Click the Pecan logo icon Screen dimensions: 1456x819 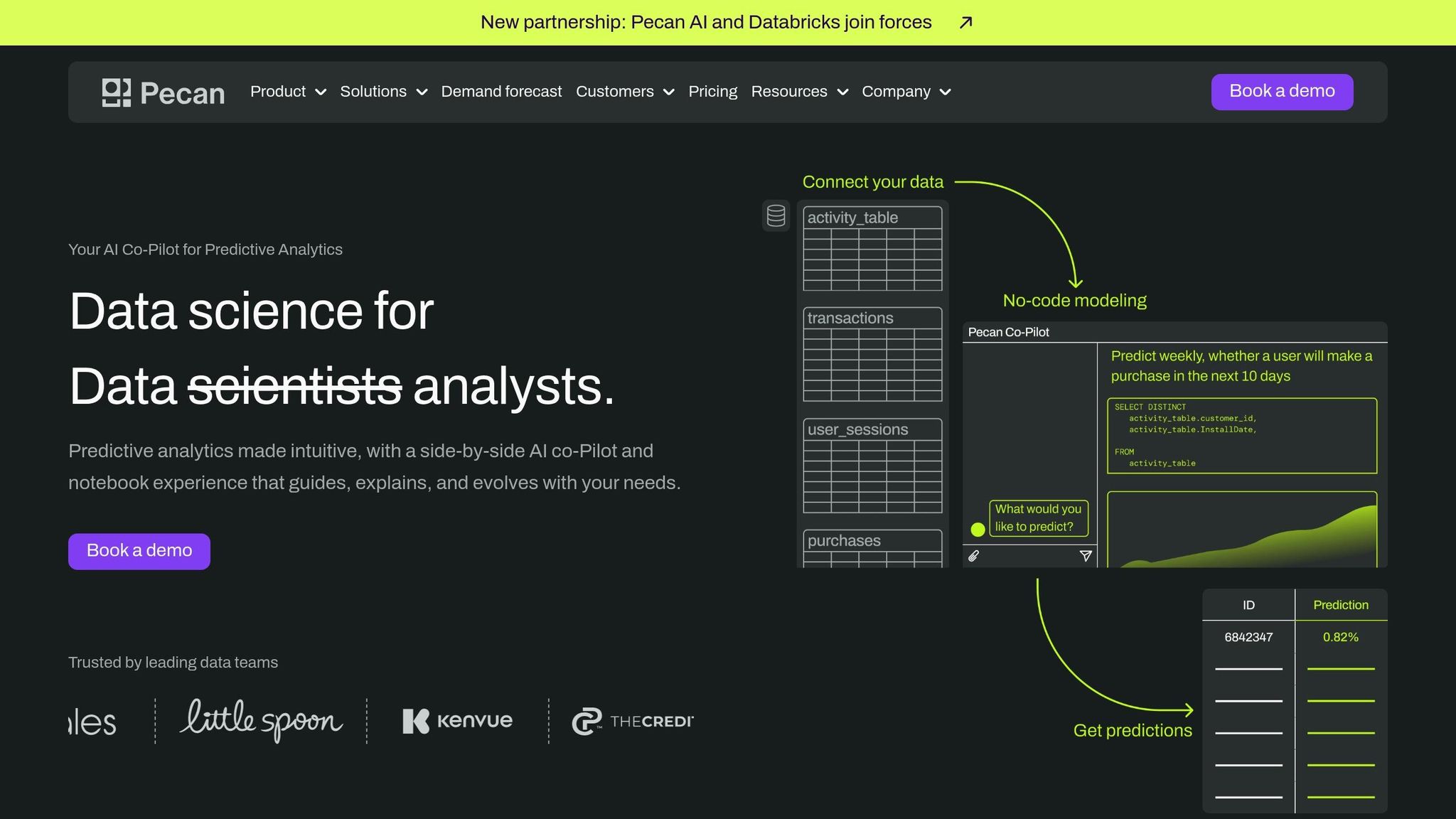coord(117,92)
